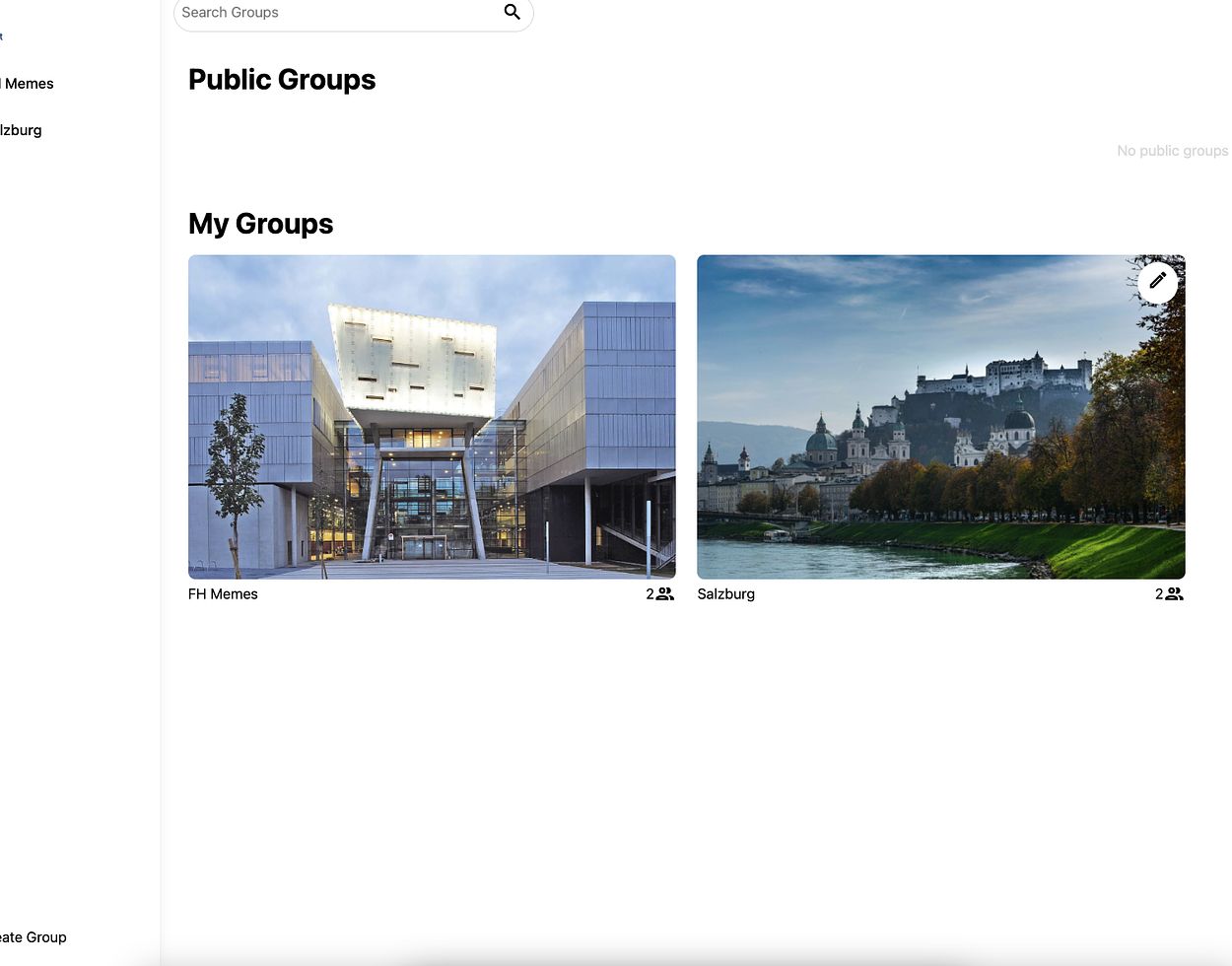
Task: Click the FH Memes title below the card
Action: point(223,594)
